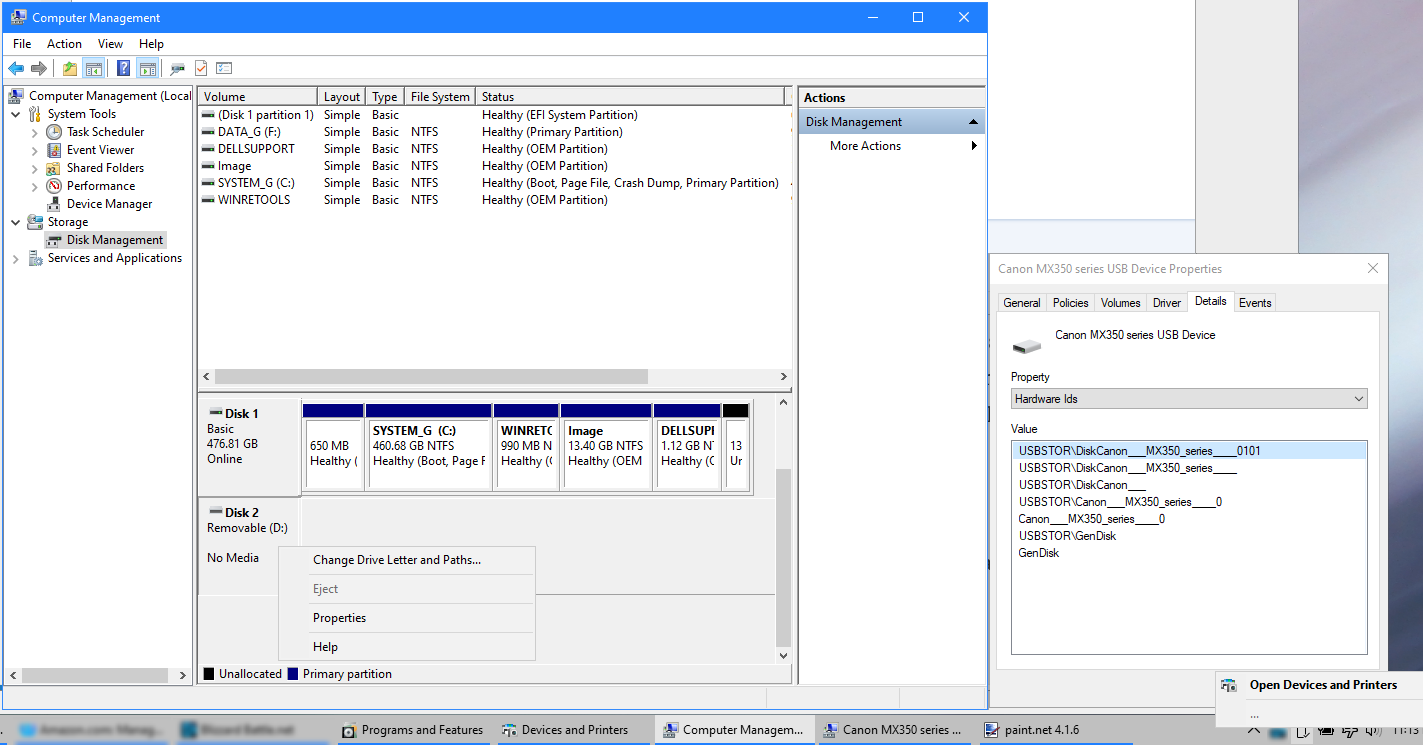The height and width of the screenshot is (745, 1423).
Task: Open the Hardware Ids property dropdown
Action: coord(1189,399)
